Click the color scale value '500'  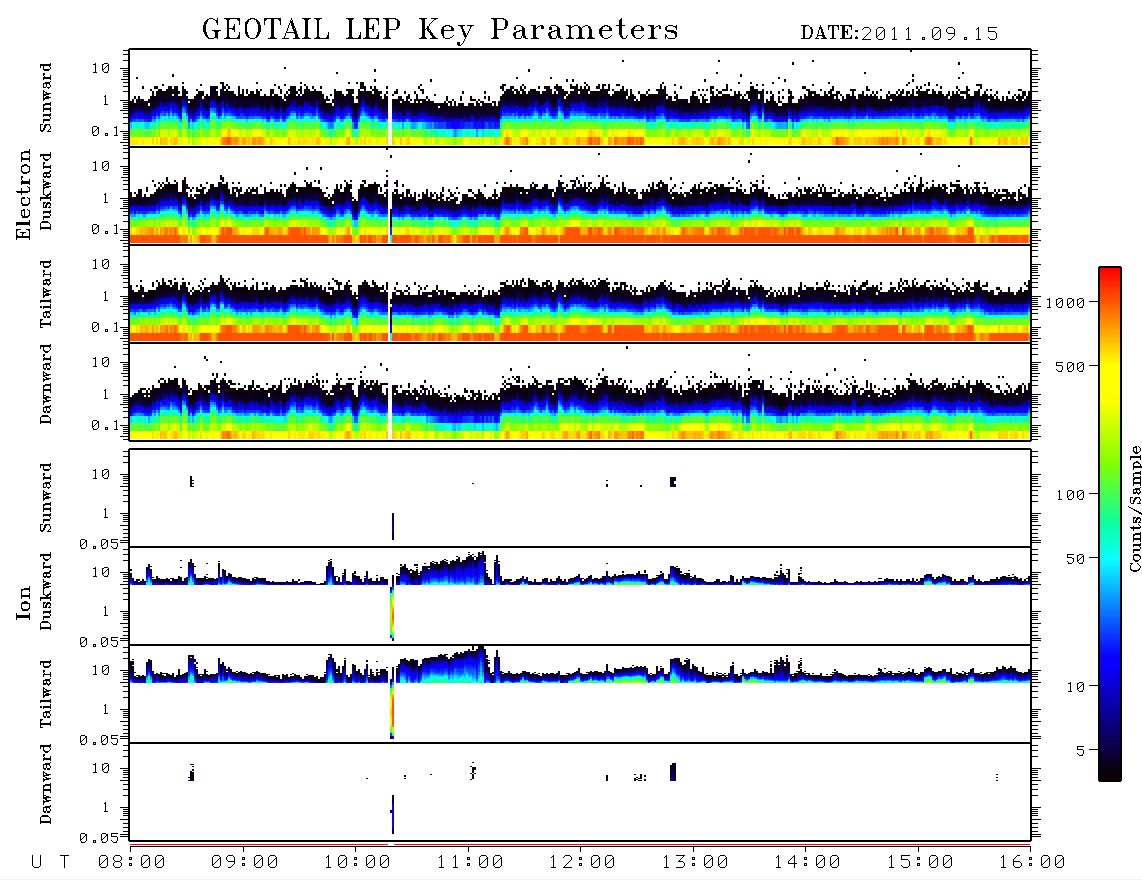pos(1070,366)
